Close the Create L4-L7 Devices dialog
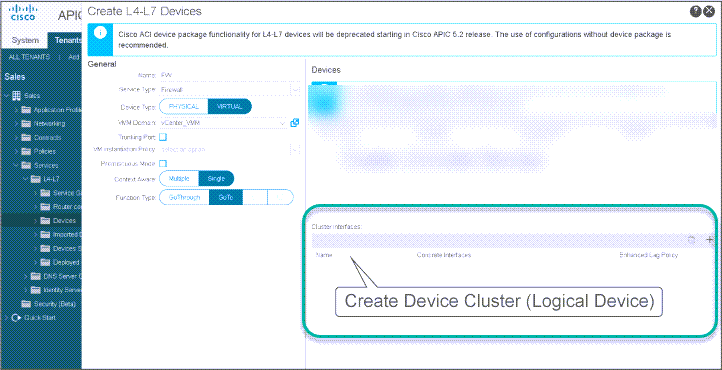722x370 pixels. click(x=709, y=12)
